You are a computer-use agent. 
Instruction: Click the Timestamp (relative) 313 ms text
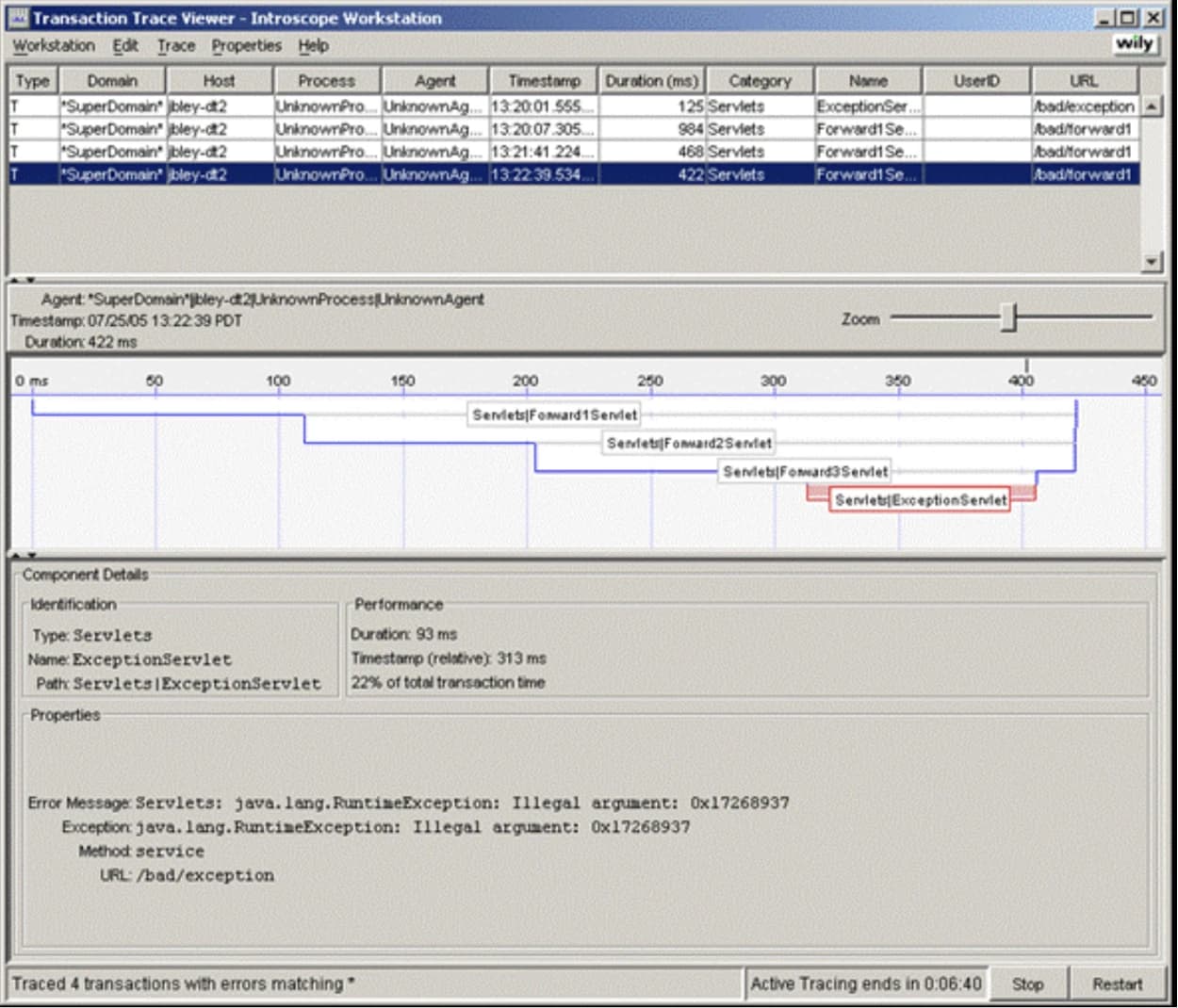[x=449, y=658]
